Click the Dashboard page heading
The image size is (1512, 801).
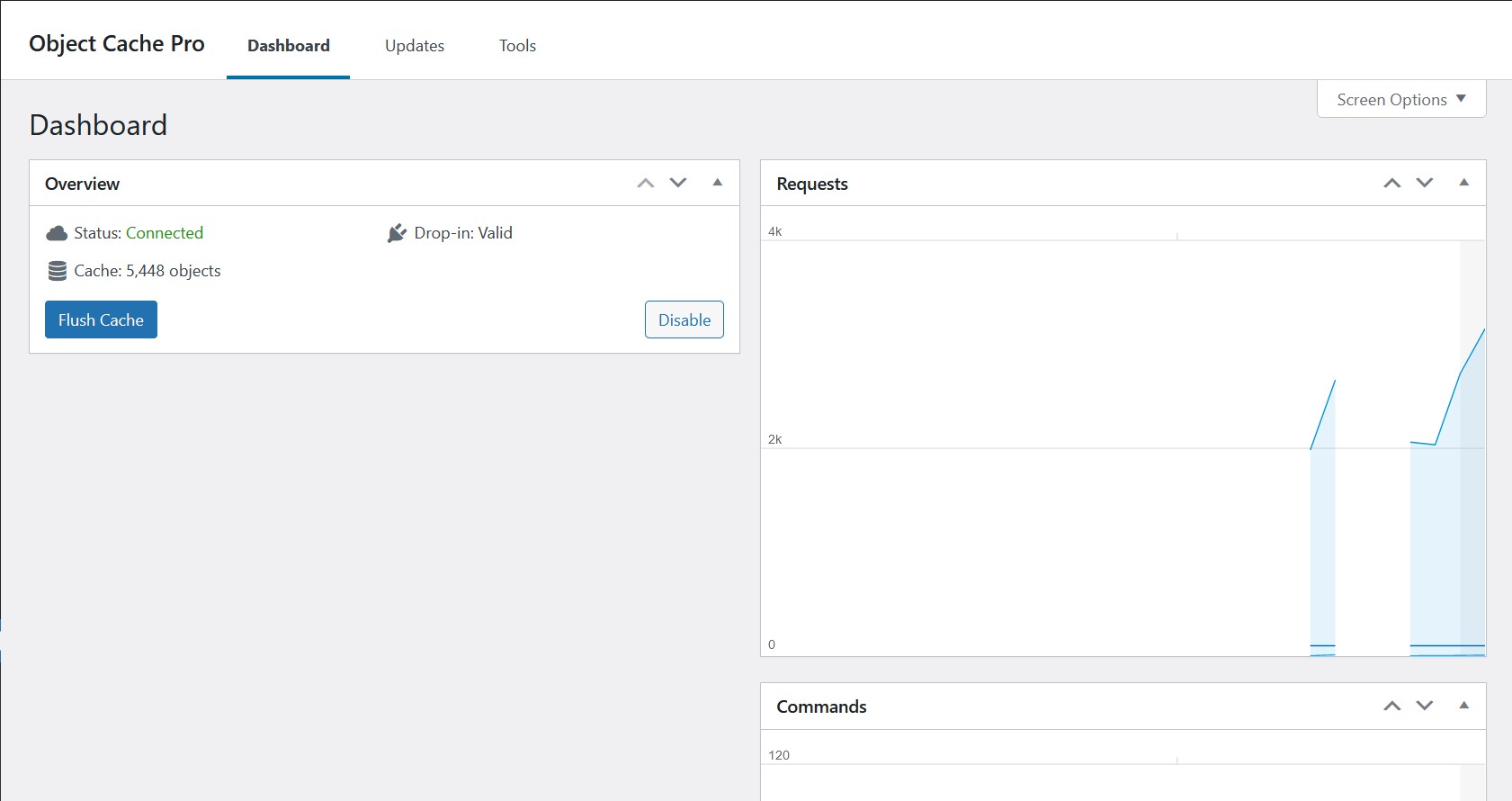(x=98, y=125)
